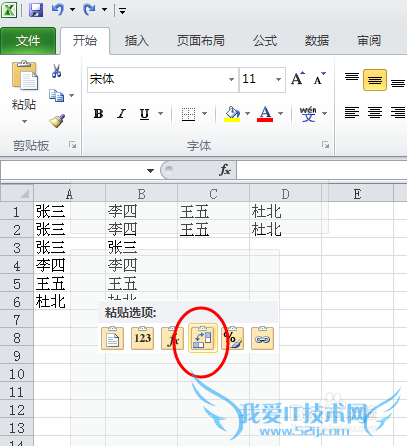Toggle Bold formatting
407x446 pixels.
(98, 114)
